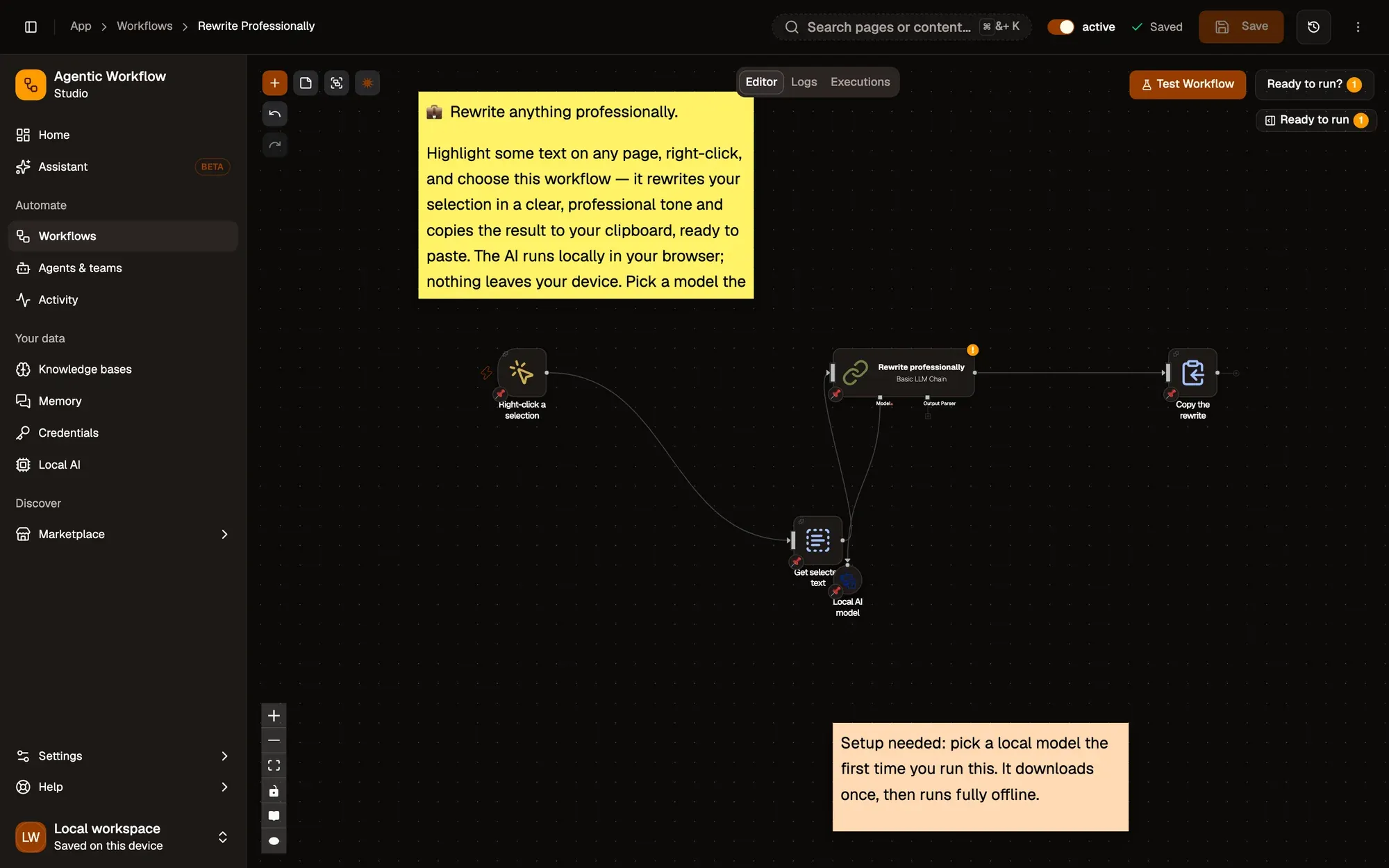The height and width of the screenshot is (868, 1389).
Task: Add a sticky note to canvas
Action: tap(306, 83)
